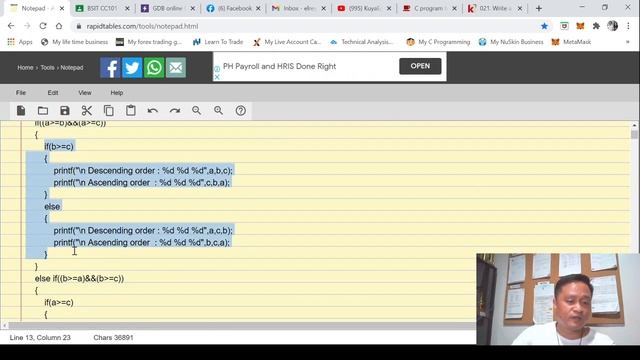The width and height of the screenshot is (640, 360).
Task: Create a new file with the toolbar icon
Action: click(21, 111)
